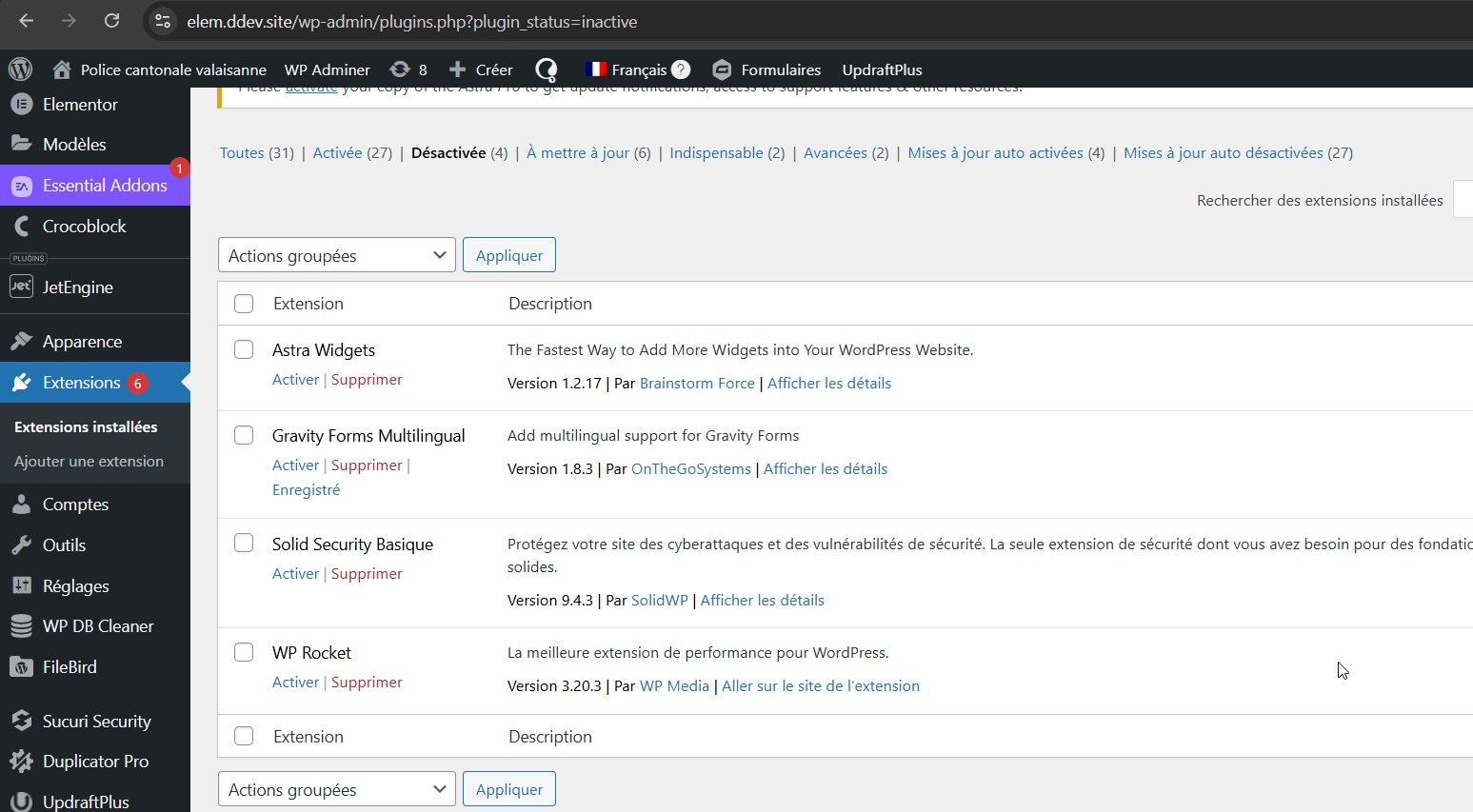Select the WP Rocket plugin checkbox

click(244, 652)
